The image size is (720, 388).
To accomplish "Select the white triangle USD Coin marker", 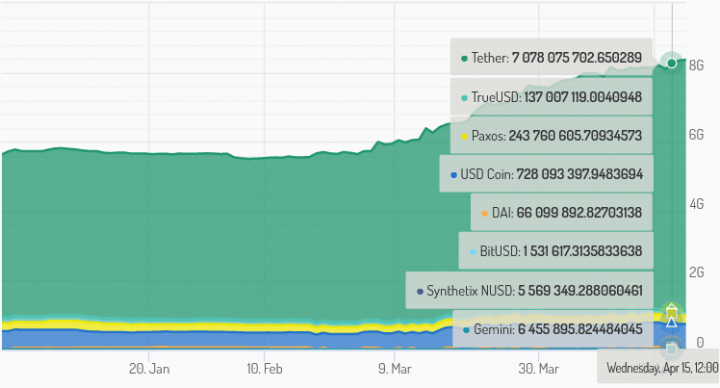I will tap(671, 322).
